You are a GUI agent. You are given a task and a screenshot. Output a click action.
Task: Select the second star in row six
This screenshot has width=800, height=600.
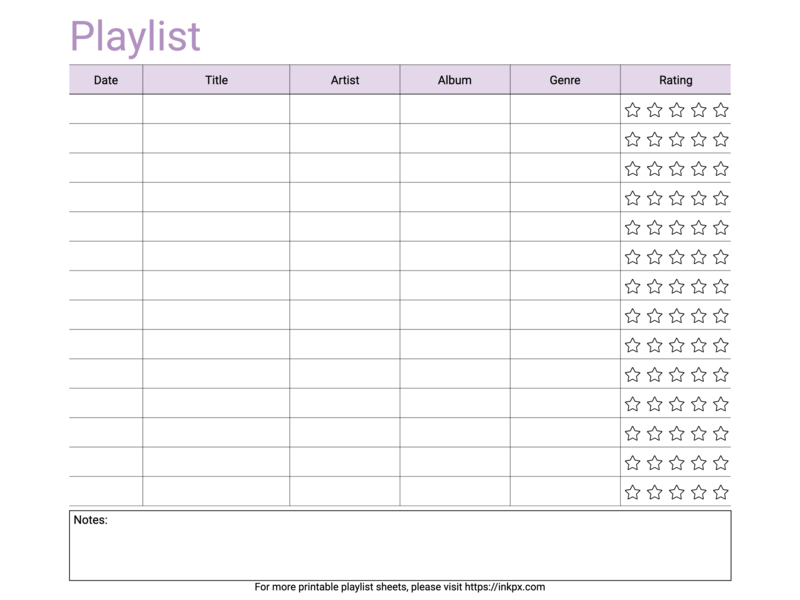point(655,257)
